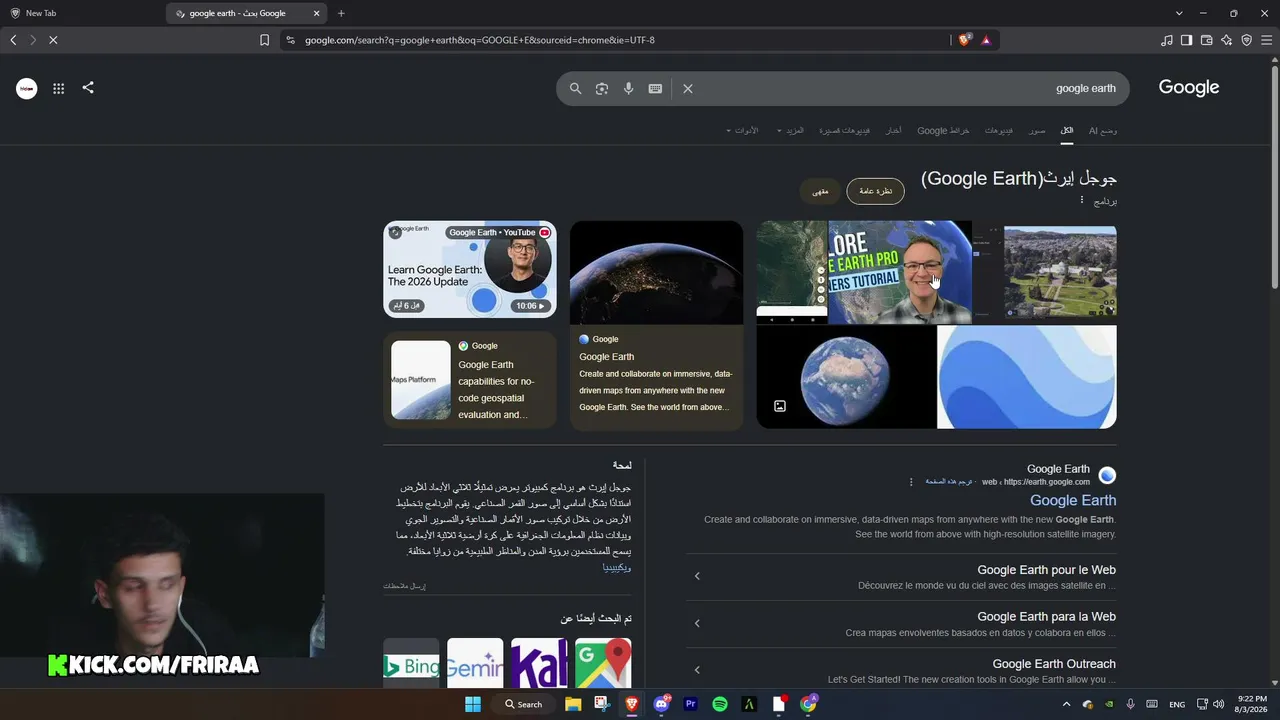The height and width of the screenshot is (720, 1280).
Task: Open the خرائط Google maps tab
Action: coord(943,131)
